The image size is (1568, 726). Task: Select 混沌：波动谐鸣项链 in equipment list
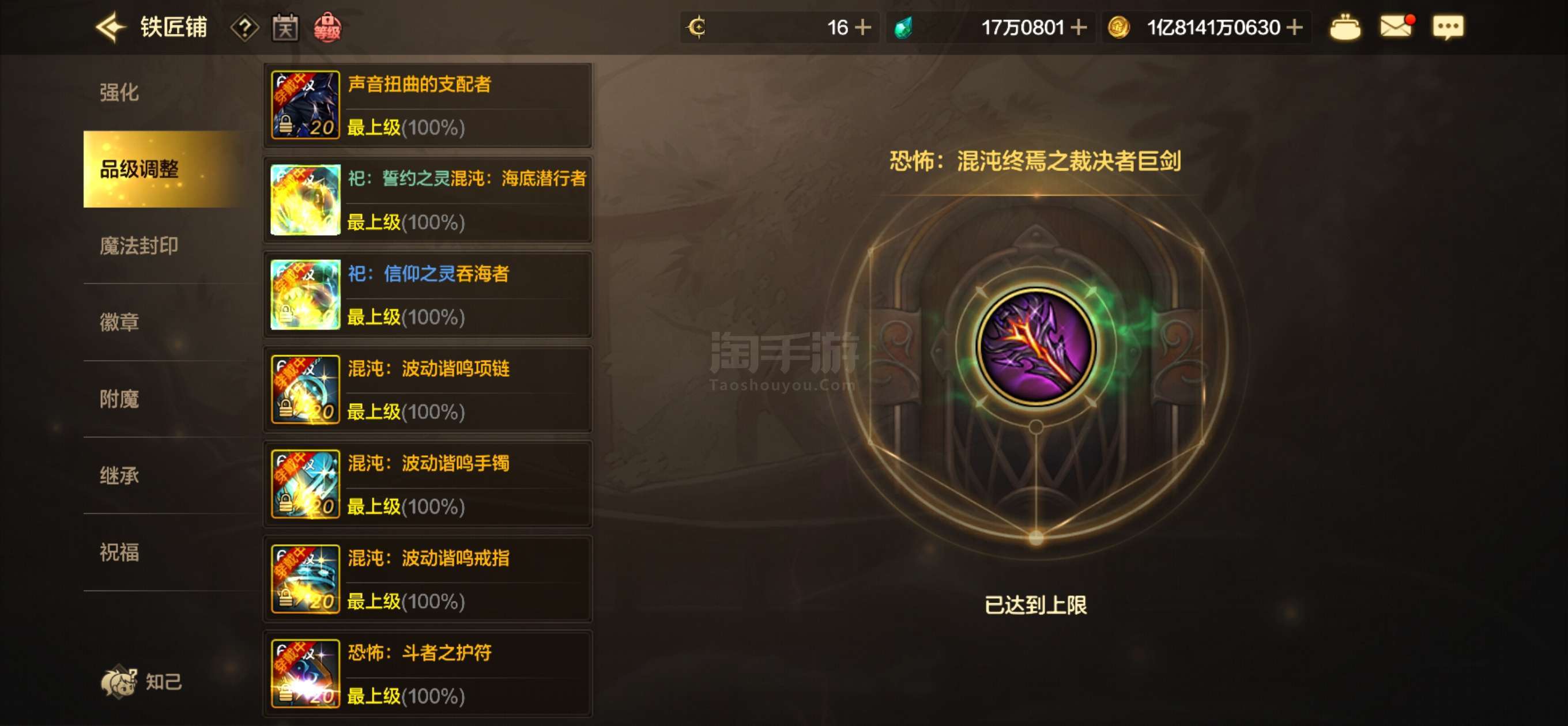[428, 390]
